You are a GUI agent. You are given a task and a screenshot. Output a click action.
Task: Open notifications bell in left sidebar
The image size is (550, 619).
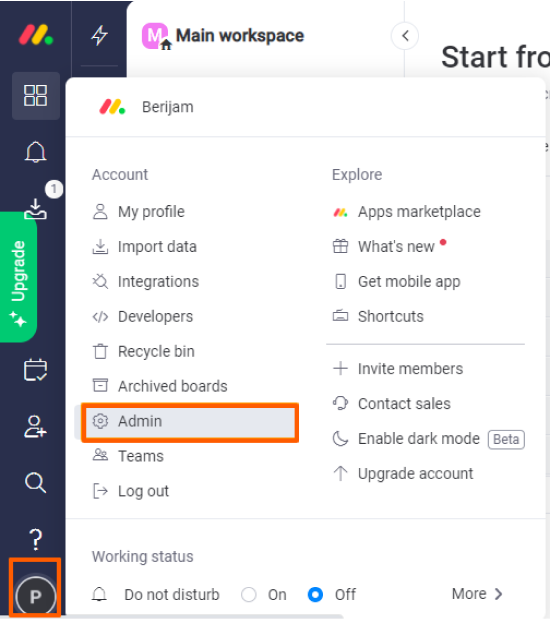click(x=36, y=152)
